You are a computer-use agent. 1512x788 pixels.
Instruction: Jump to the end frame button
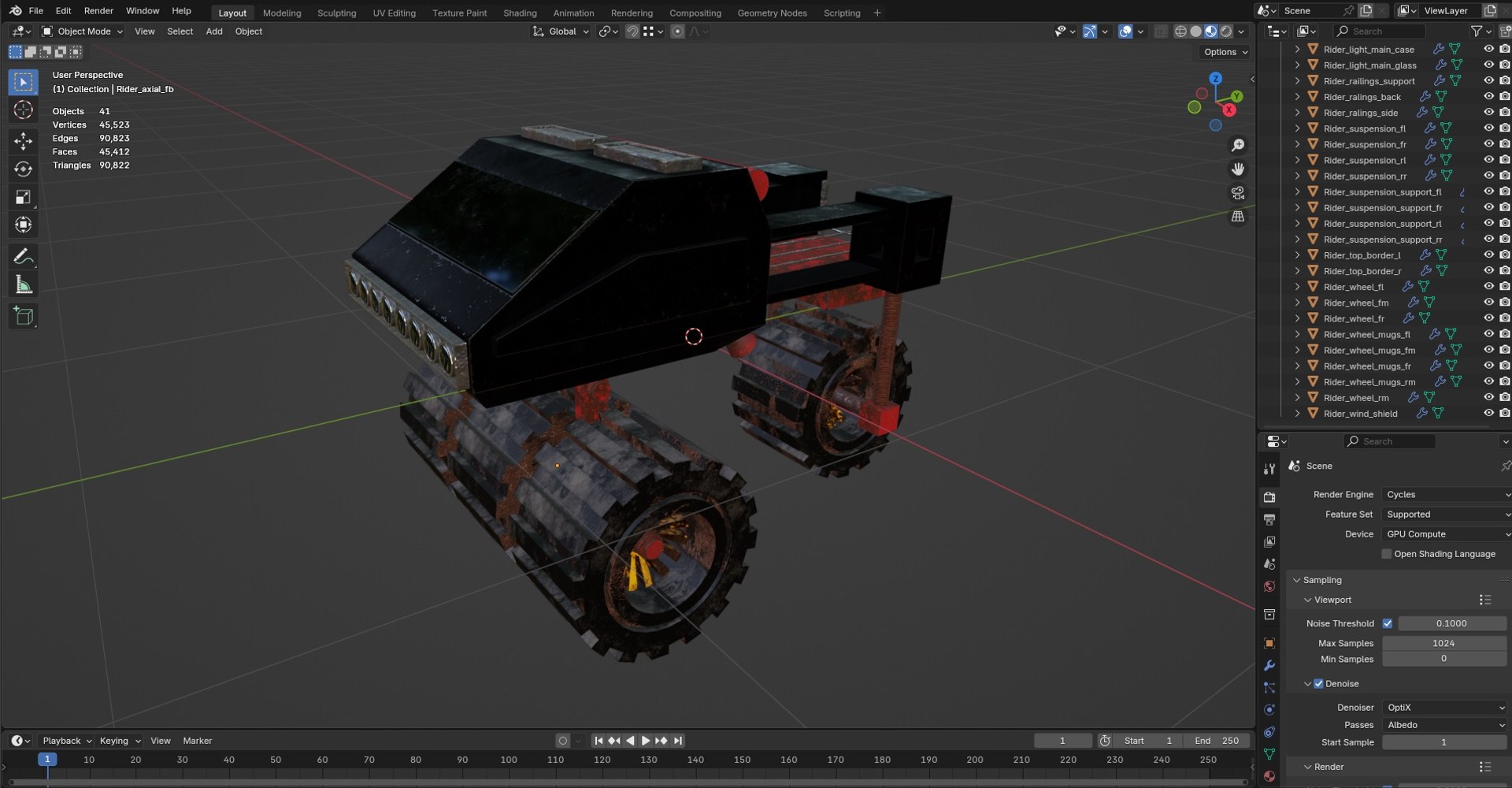(x=678, y=741)
